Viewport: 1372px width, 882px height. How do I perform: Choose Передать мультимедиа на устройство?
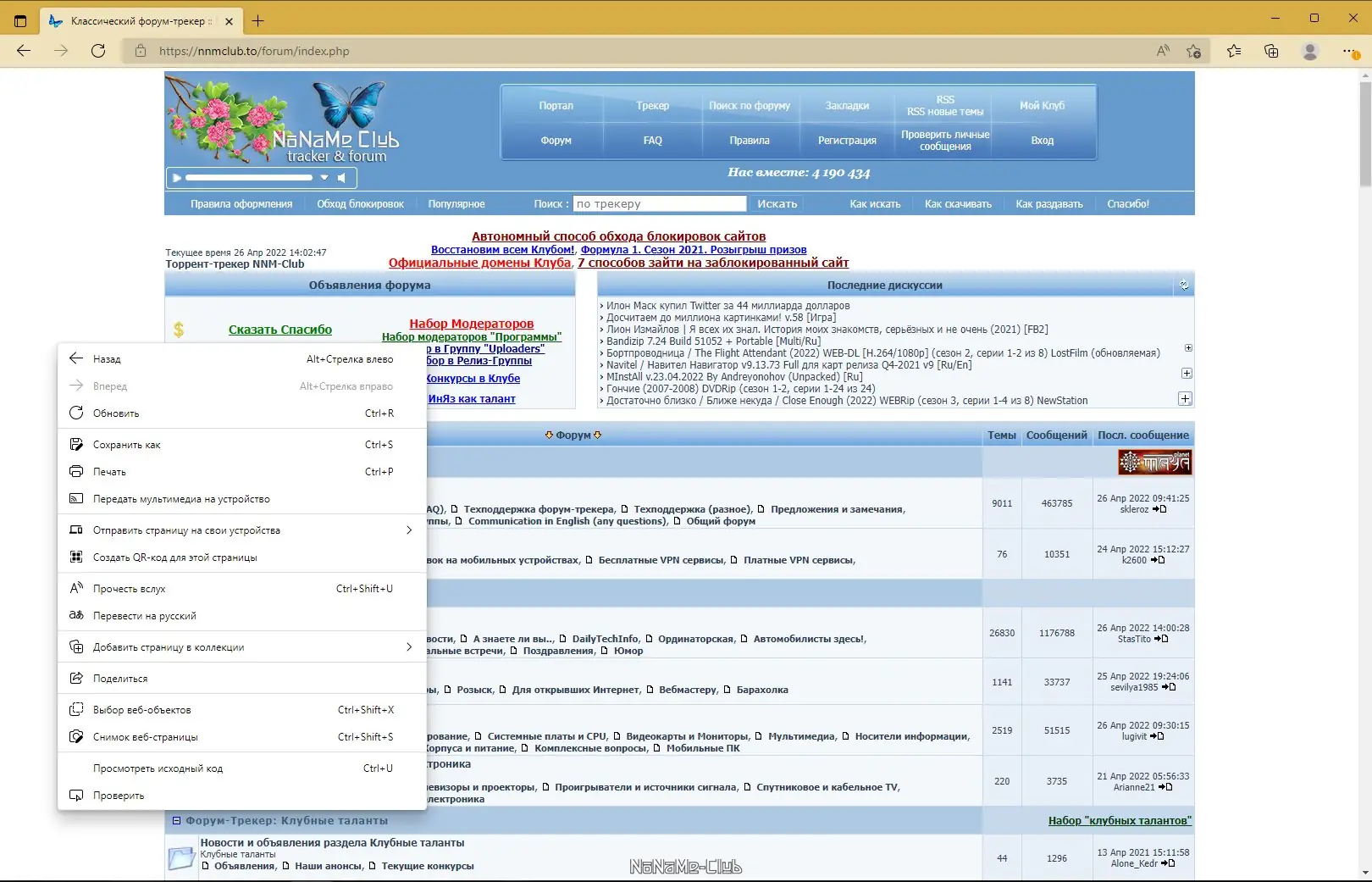242,499
